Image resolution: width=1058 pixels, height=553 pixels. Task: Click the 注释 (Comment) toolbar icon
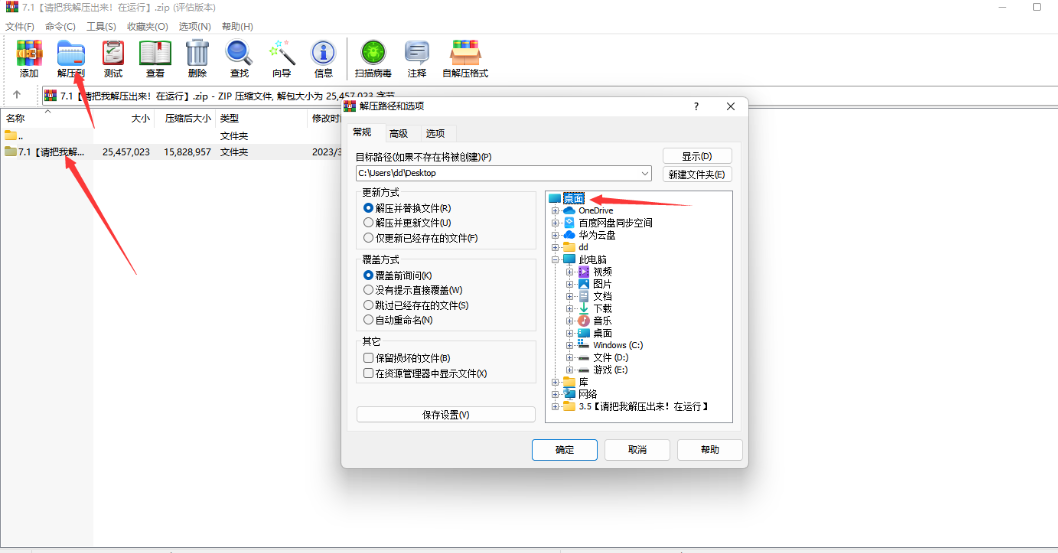[x=417, y=59]
